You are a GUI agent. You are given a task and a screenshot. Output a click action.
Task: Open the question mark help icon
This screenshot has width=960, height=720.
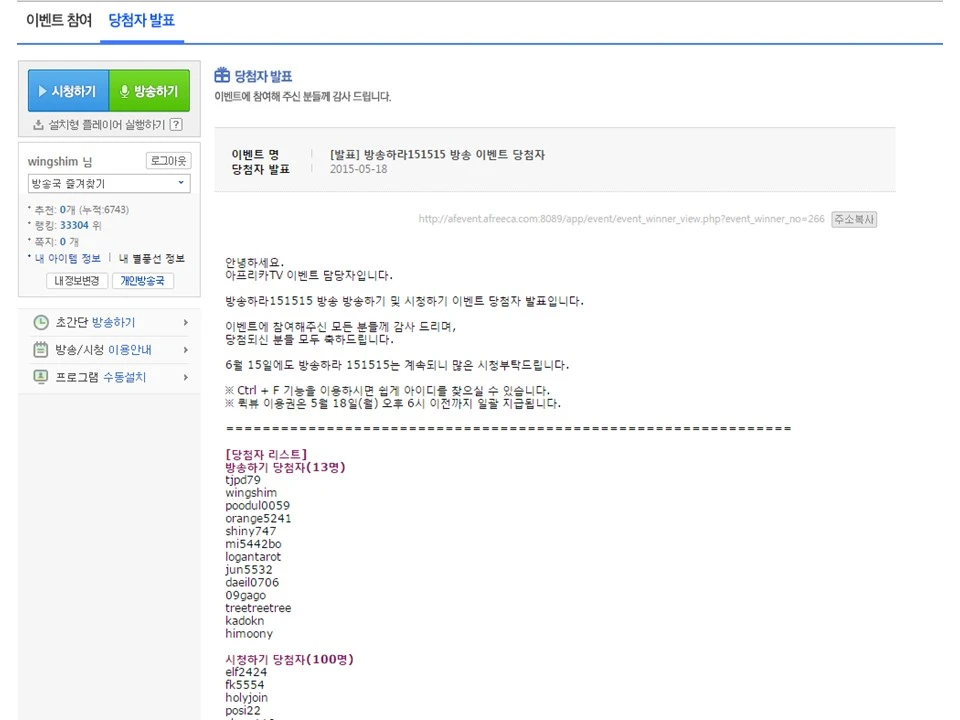click(178, 124)
